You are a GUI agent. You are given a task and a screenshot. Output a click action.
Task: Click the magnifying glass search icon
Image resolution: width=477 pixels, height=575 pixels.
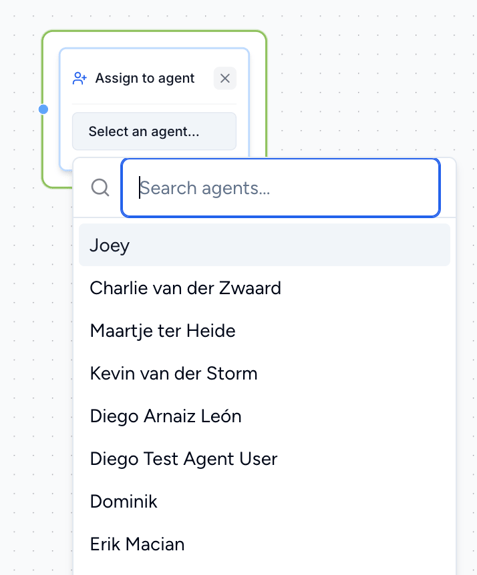click(x=100, y=187)
